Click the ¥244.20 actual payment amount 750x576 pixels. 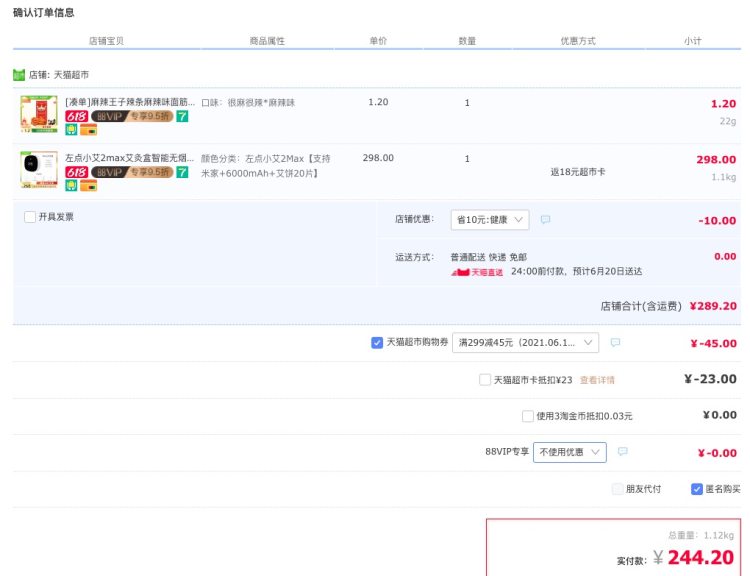pyautogui.click(x=694, y=558)
